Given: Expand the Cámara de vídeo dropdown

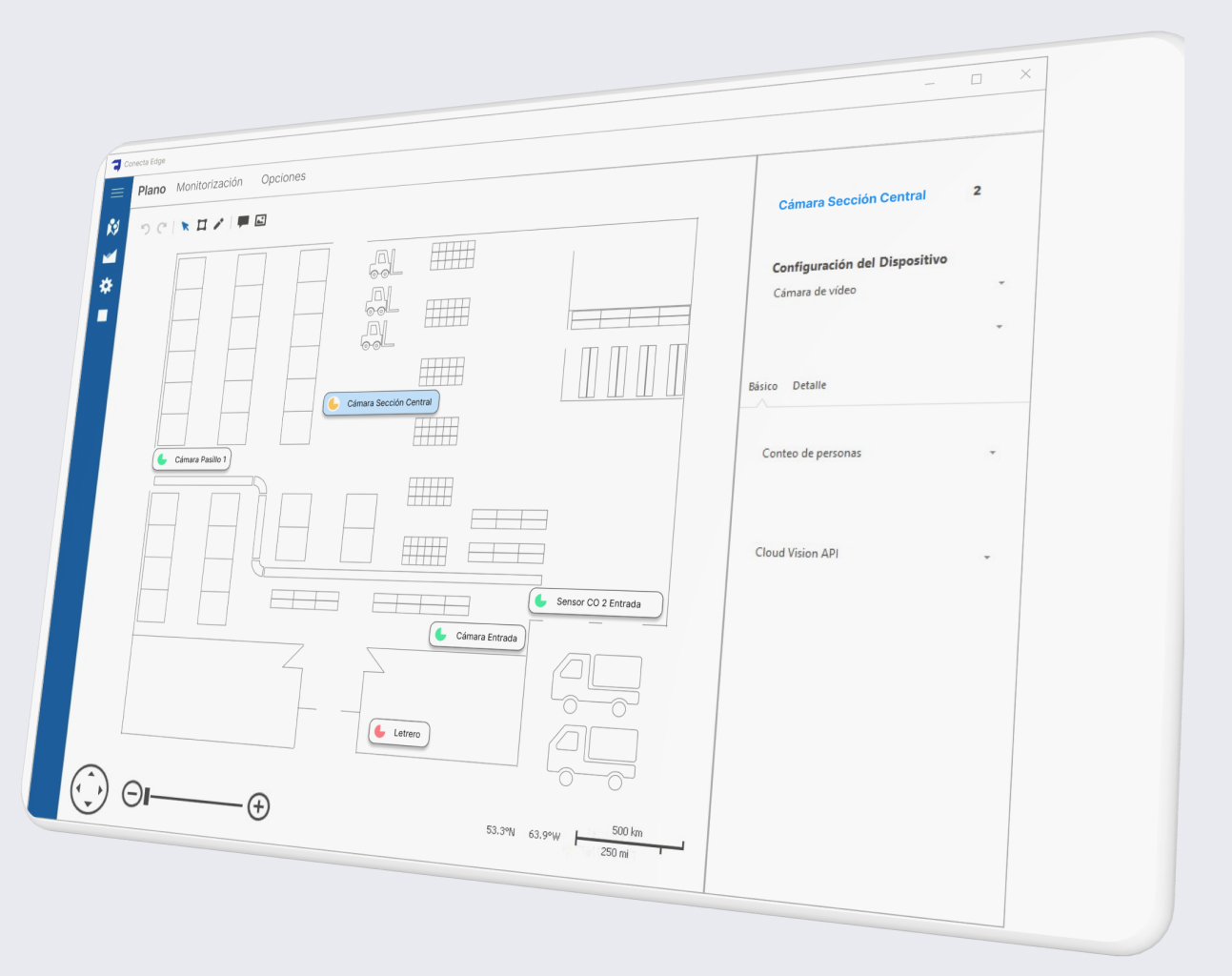Looking at the screenshot, I should [x=1000, y=283].
